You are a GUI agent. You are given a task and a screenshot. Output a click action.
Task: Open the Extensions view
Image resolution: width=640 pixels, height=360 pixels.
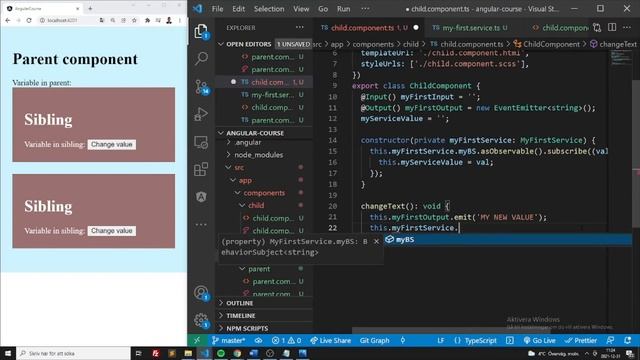click(x=201, y=169)
